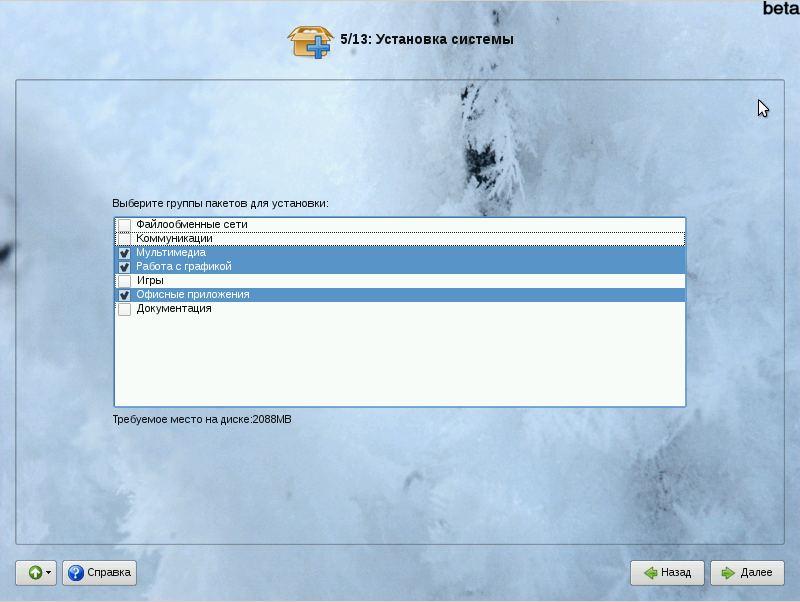Open the dropdown arrow beside green icon
This screenshot has height=602, width=800.
coord(49,573)
